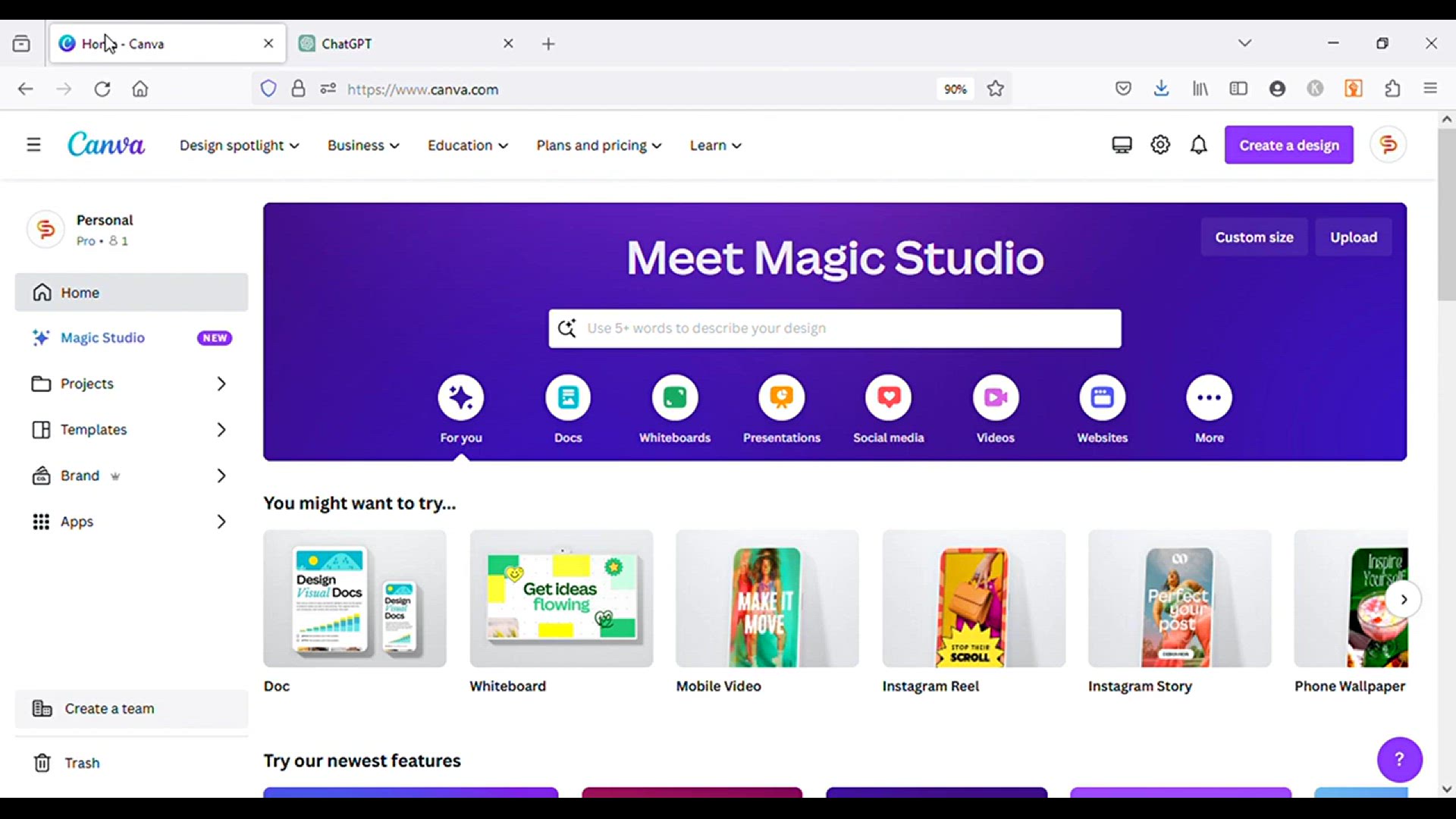Click the 90% zoom level indicator
This screenshot has width=1456, height=819.
tap(955, 89)
